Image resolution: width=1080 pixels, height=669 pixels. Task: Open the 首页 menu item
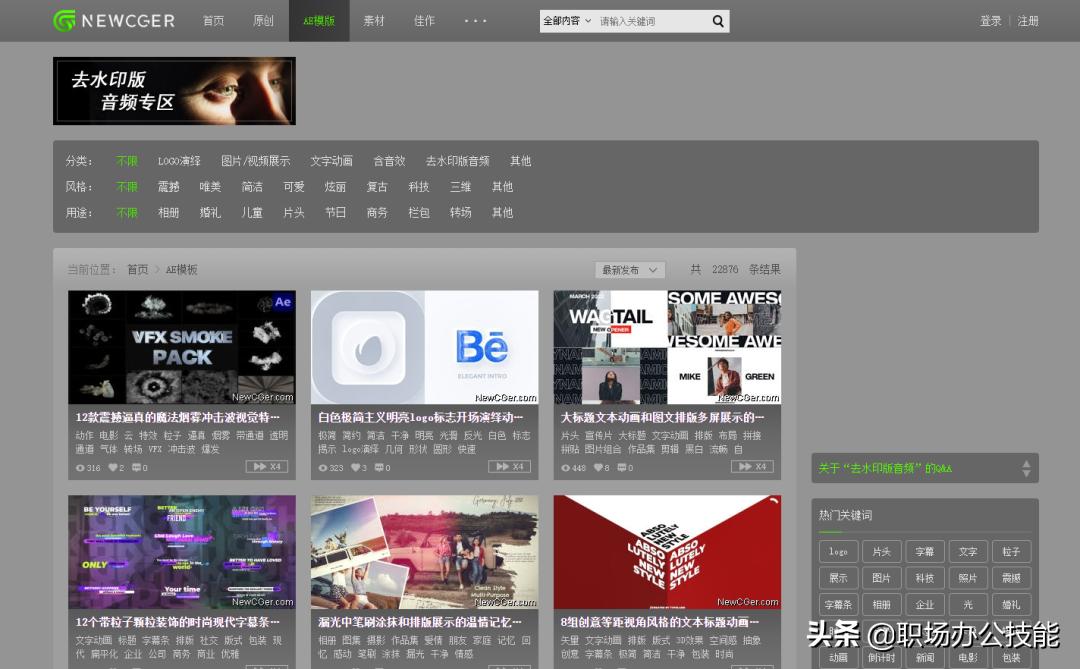point(212,20)
